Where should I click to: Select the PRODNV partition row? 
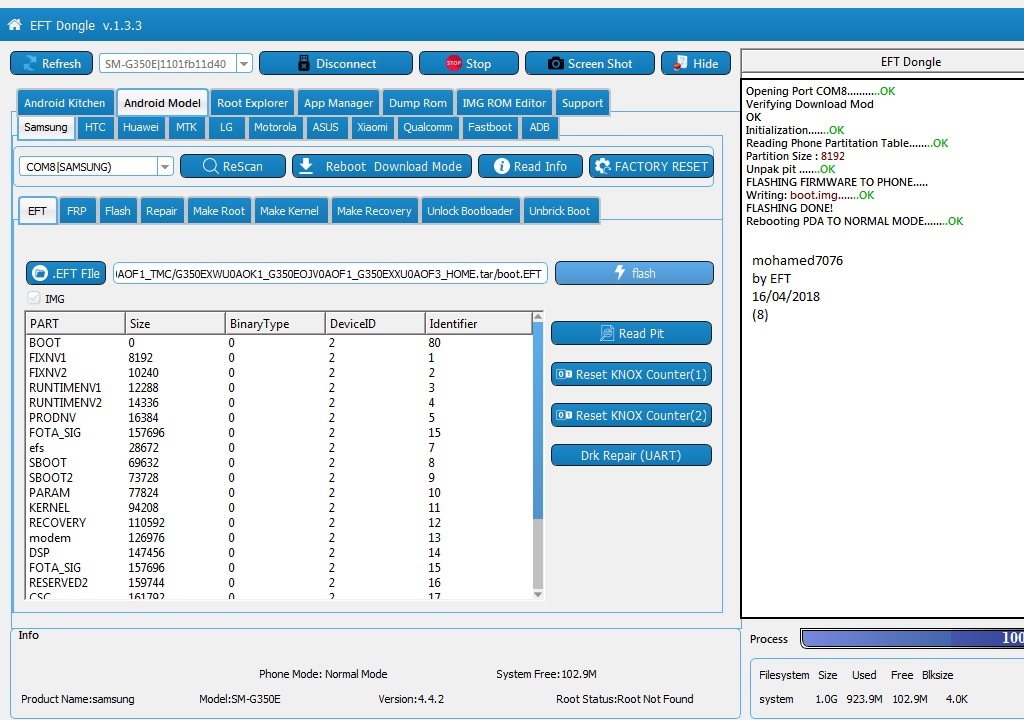click(279, 417)
